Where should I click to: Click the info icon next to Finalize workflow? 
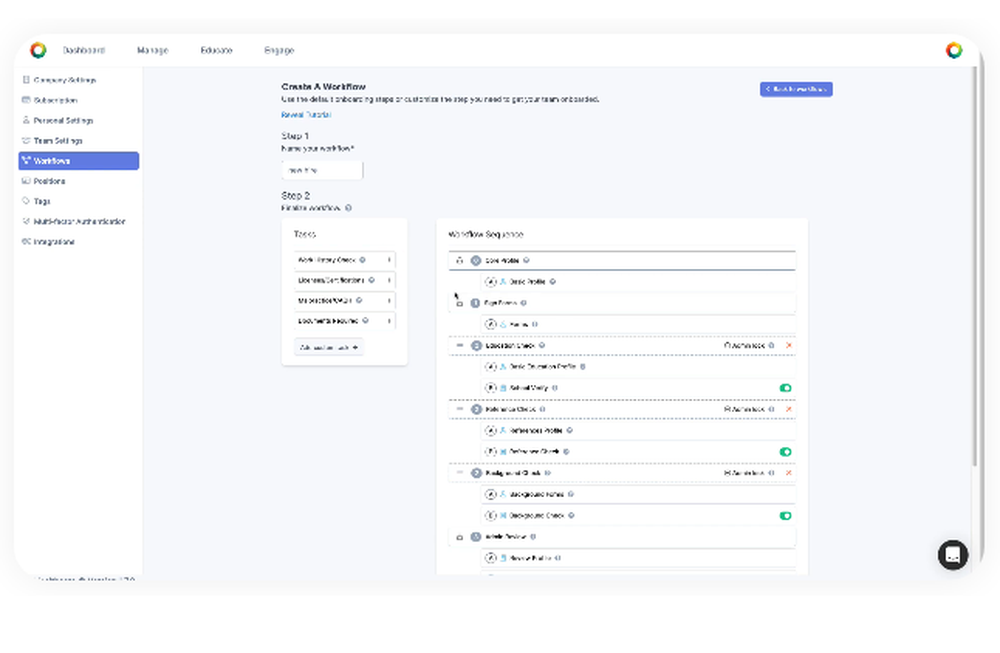348,208
